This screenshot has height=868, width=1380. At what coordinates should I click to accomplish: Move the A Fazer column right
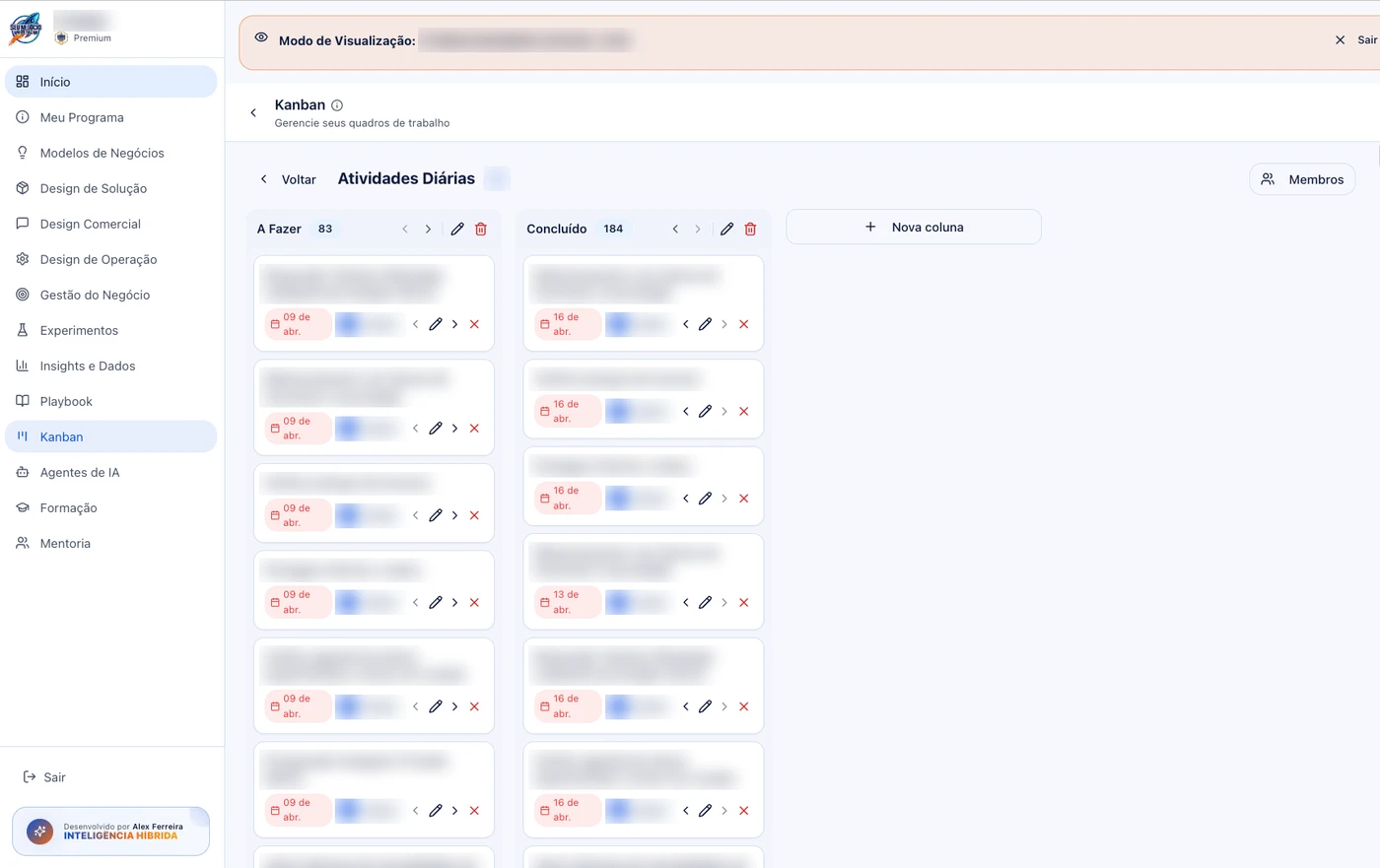click(x=428, y=229)
